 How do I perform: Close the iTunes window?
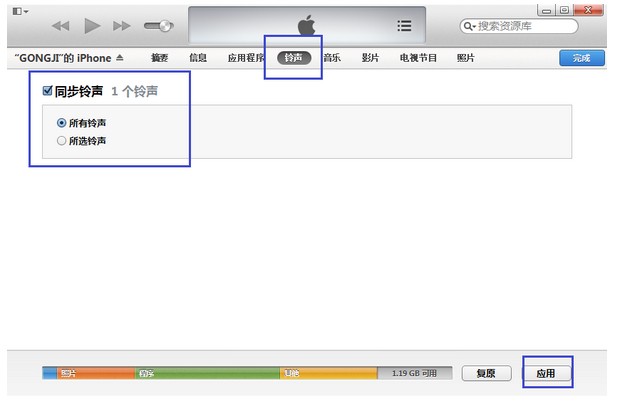(x=588, y=10)
